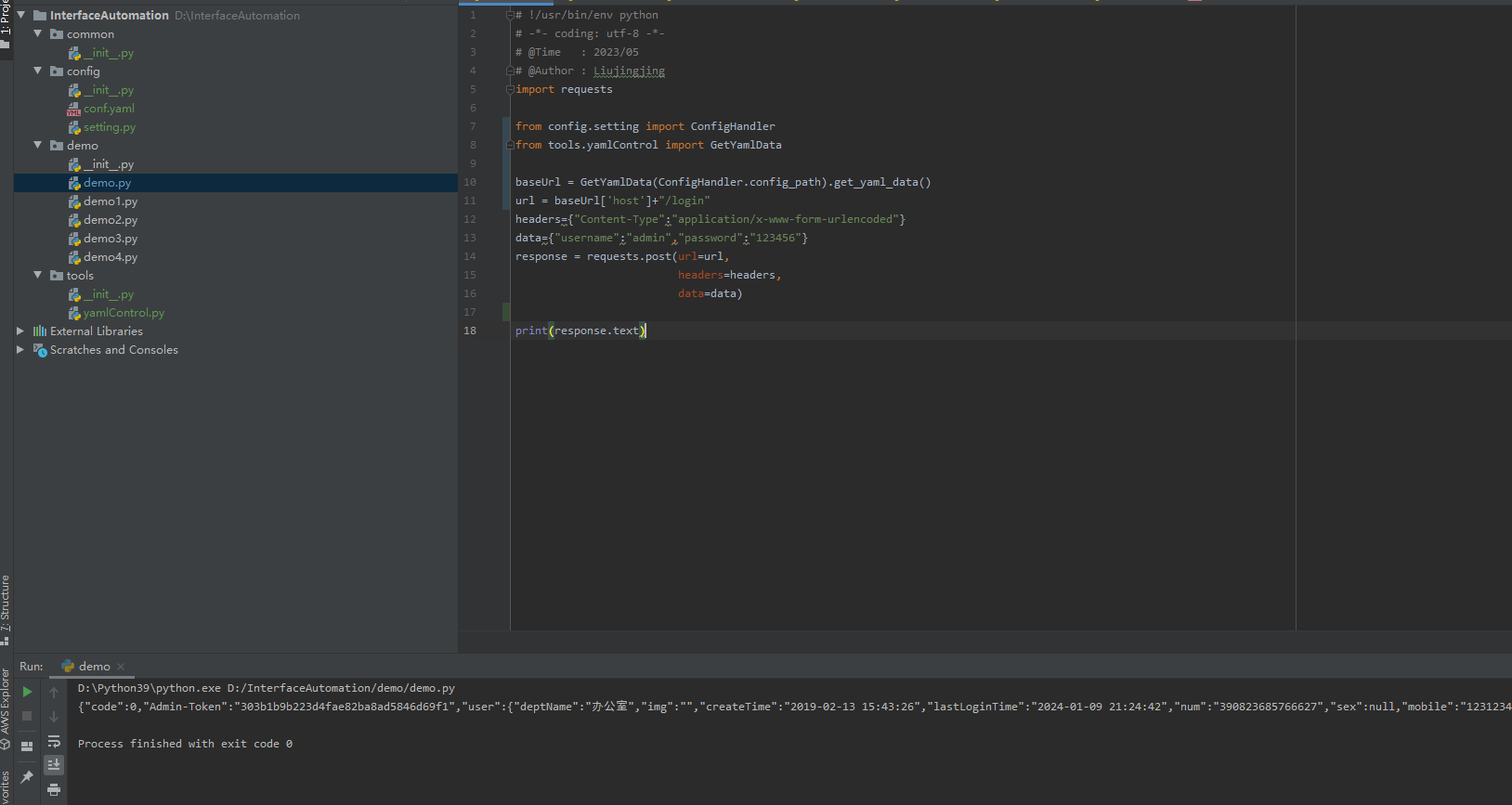Select demo2.py in project tree

(x=111, y=220)
